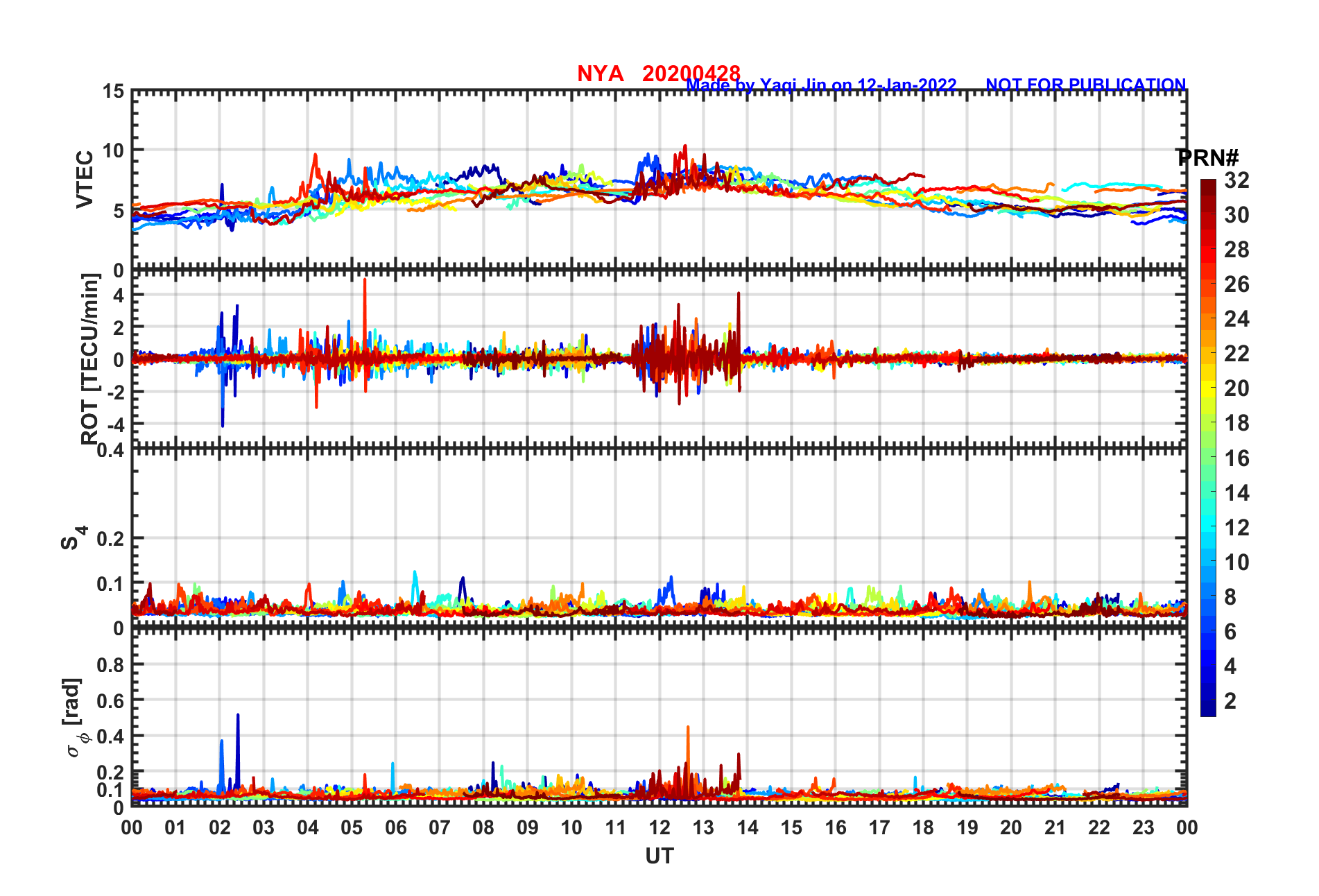1319x896 pixels.
Task: Click the VTEC y-axis label
Action: coord(85,180)
